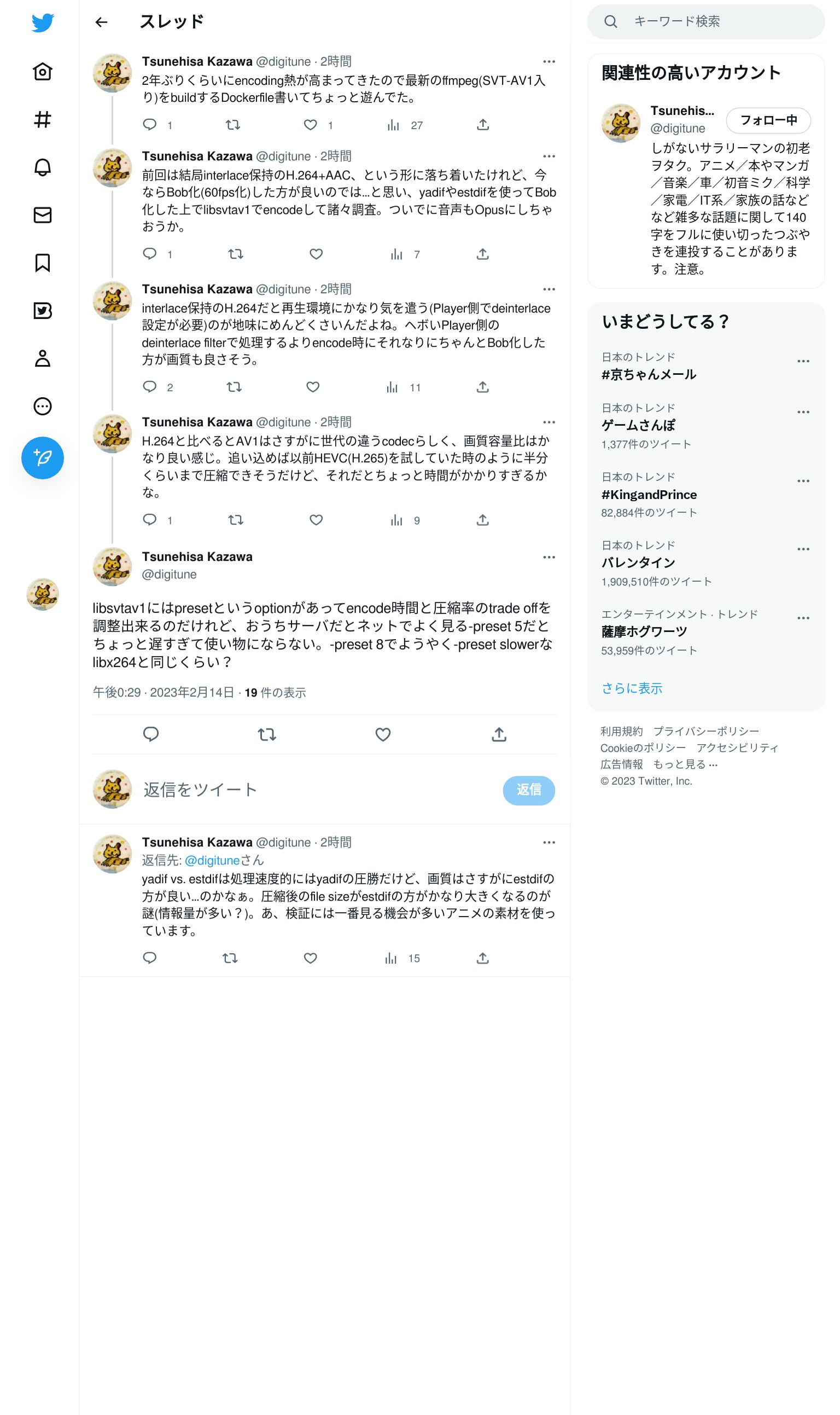840x1415 pixels.
Task: Toggle the フォロー中 following button
Action: click(768, 120)
